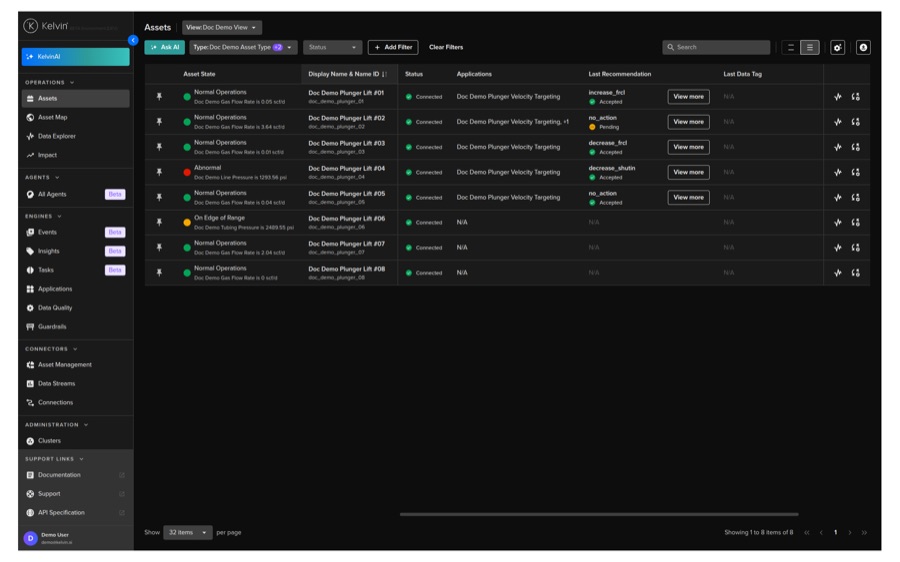900x562 pixels.
Task: Click the orange On Edge of Range indicator
Action: 187,223
